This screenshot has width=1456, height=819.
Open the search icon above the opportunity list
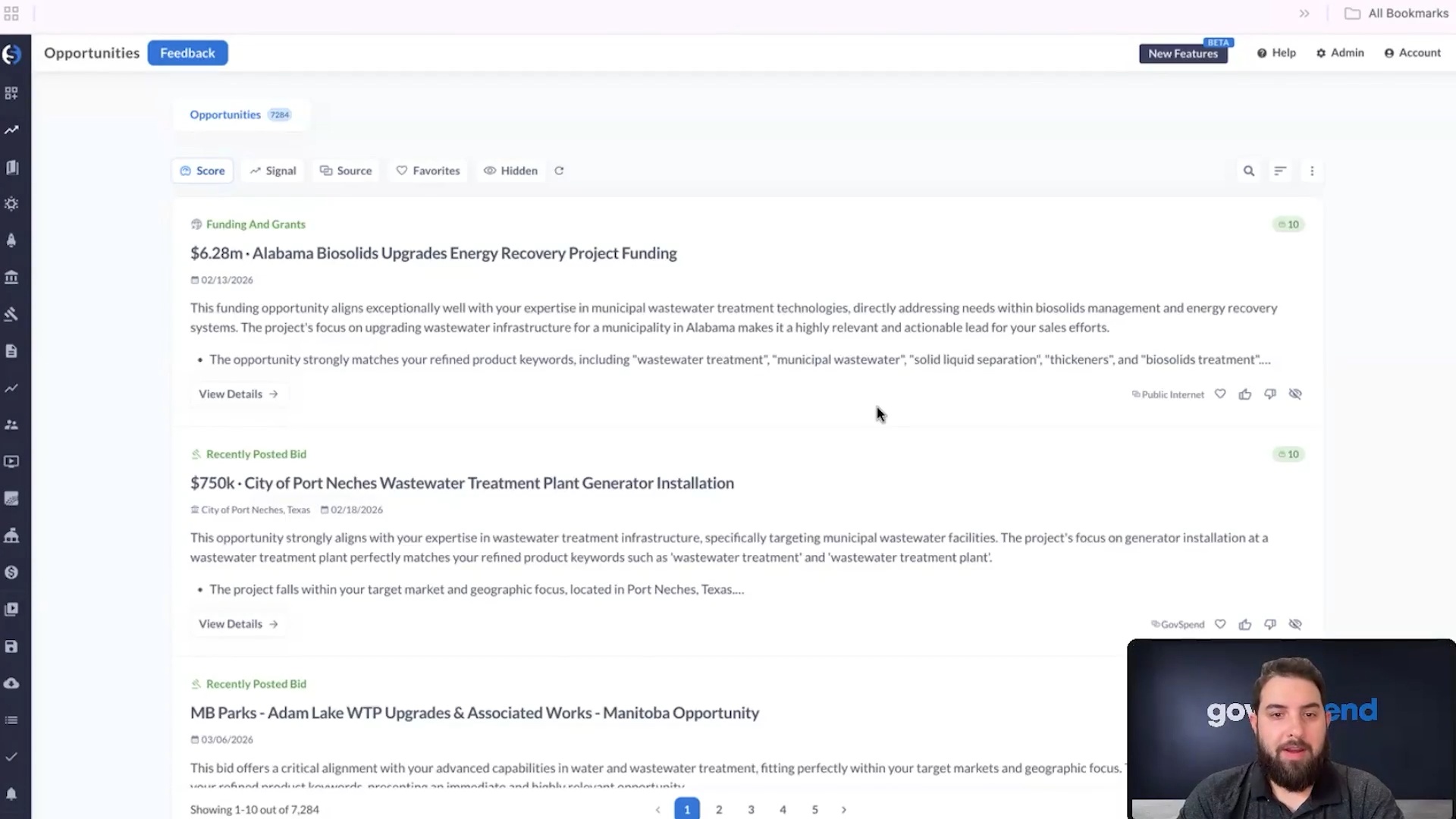(1249, 171)
